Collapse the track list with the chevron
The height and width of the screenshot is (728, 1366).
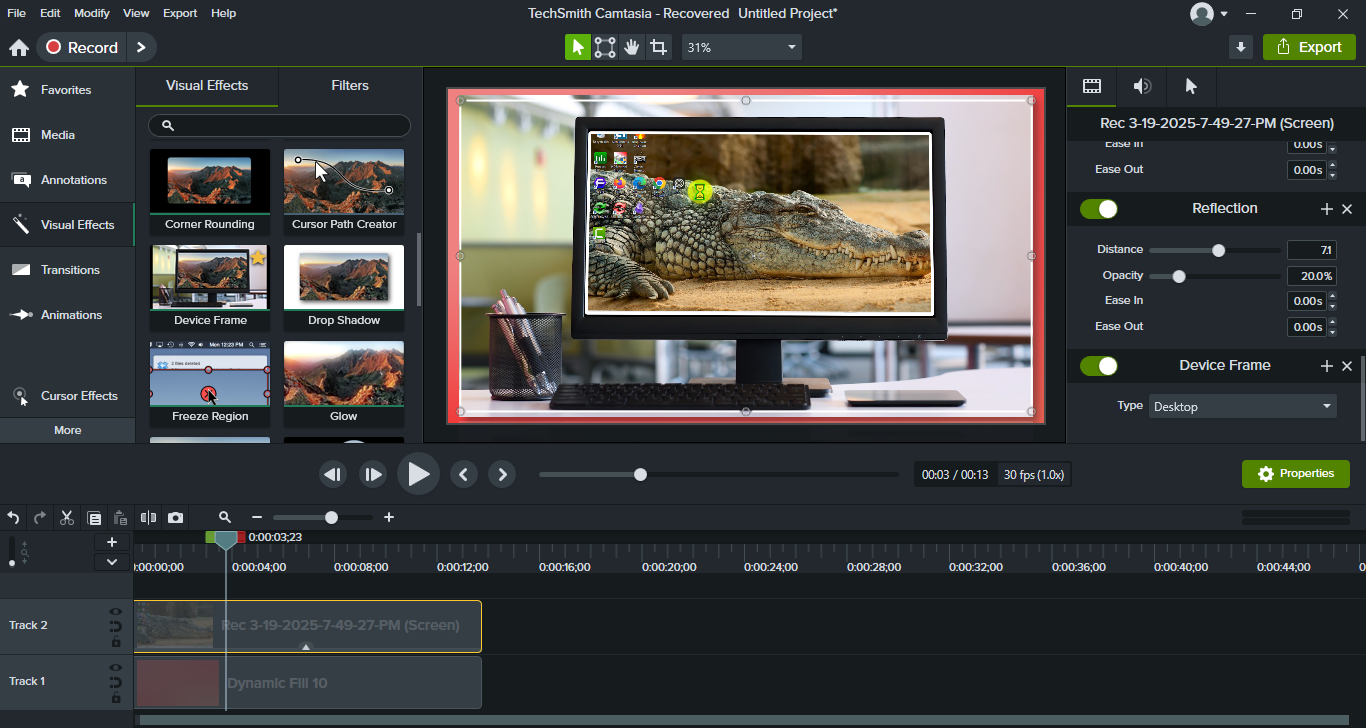point(112,561)
